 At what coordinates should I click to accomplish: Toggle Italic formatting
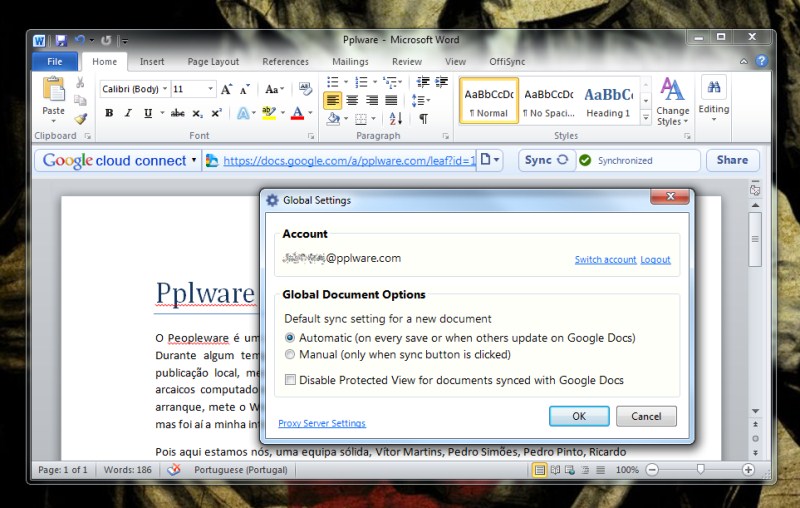128,113
